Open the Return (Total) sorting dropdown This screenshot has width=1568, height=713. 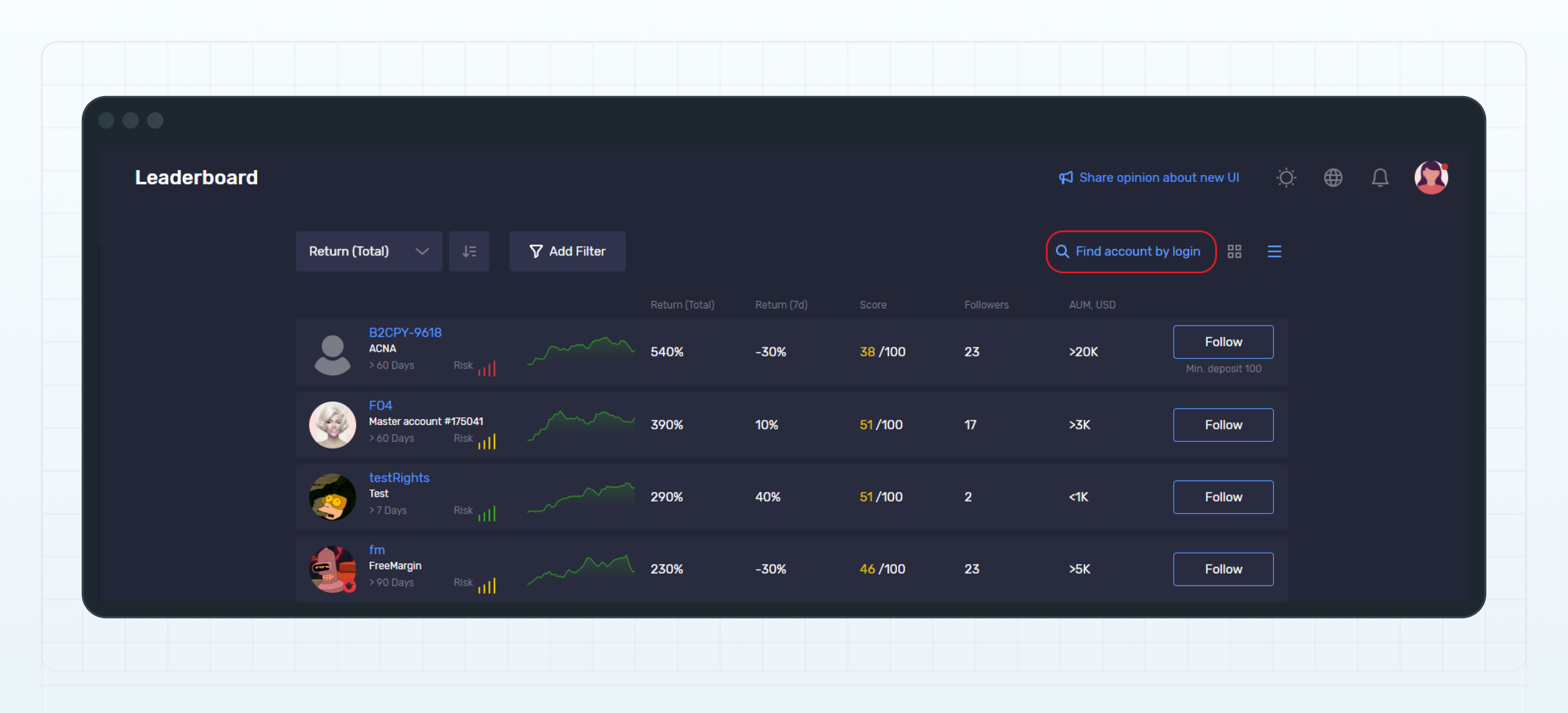pyautogui.click(x=368, y=251)
